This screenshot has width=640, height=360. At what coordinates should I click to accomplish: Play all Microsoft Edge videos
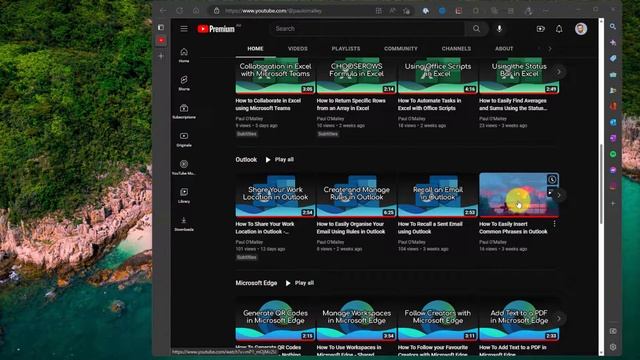300,283
